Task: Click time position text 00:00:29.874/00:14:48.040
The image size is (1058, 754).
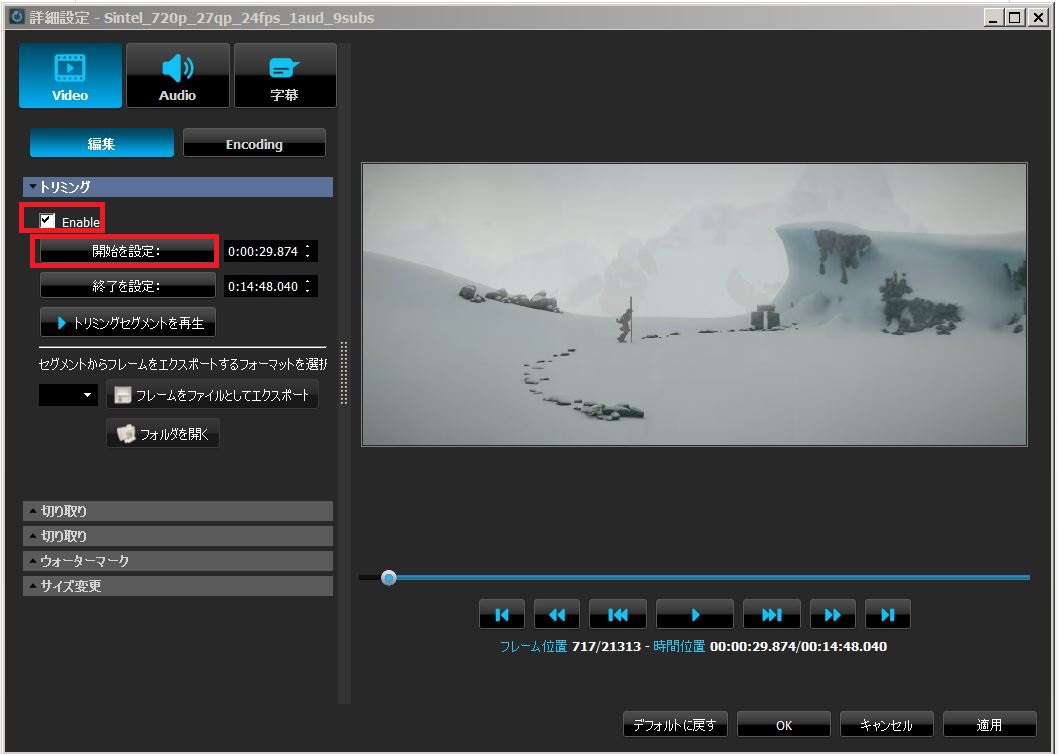Action: (798, 647)
